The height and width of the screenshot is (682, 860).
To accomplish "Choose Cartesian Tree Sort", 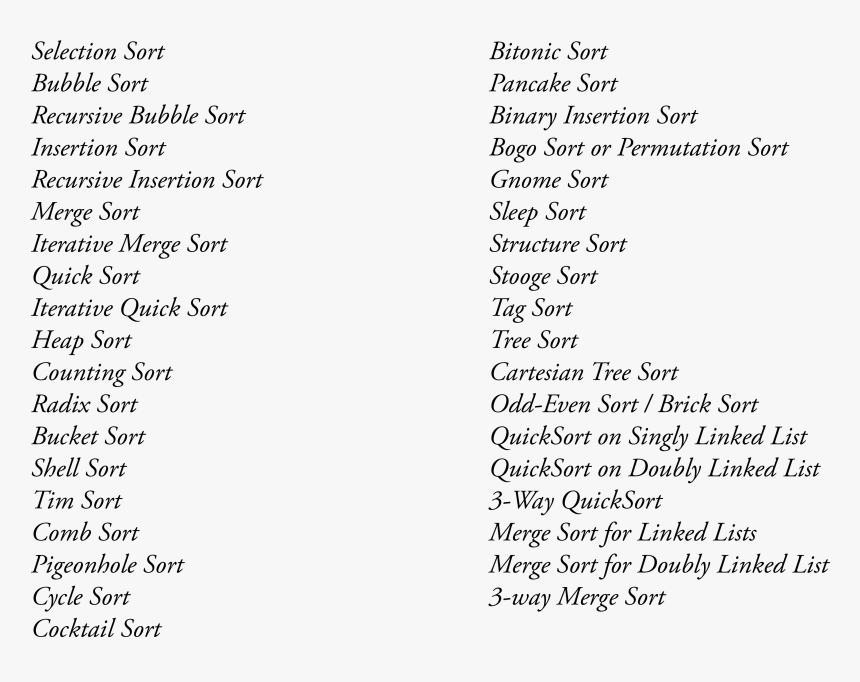I will [584, 373].
